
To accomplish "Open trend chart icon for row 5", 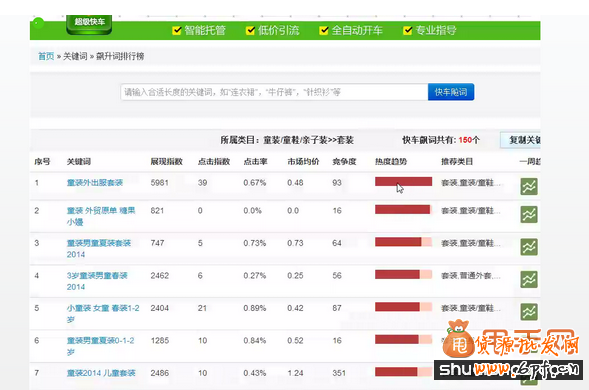I will (x=529, y=312).
